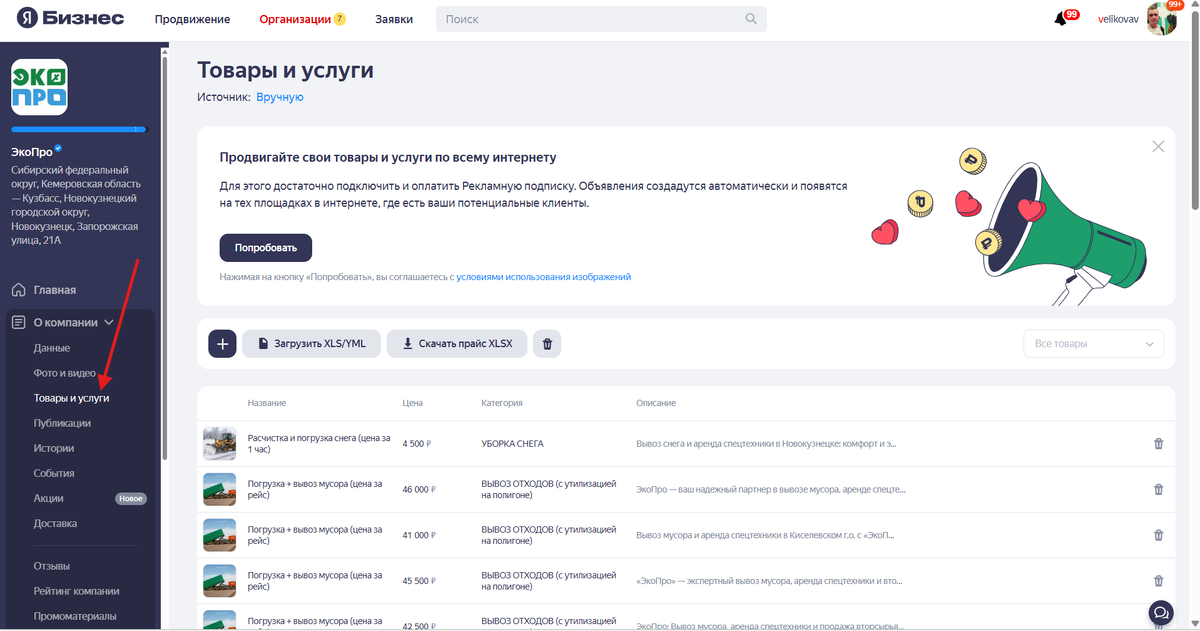The height and width of the screenshot is (631, 1200).
Task: Click the Описание column header
Action: (656, 403)
